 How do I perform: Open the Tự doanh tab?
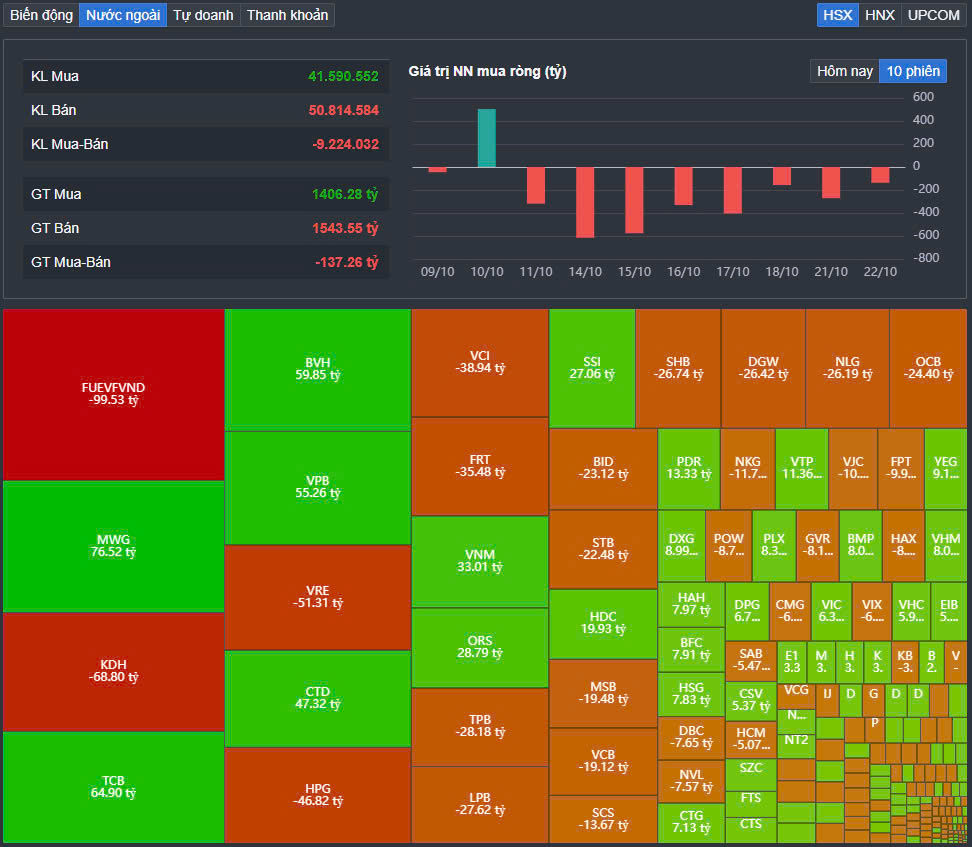point(203,15)
